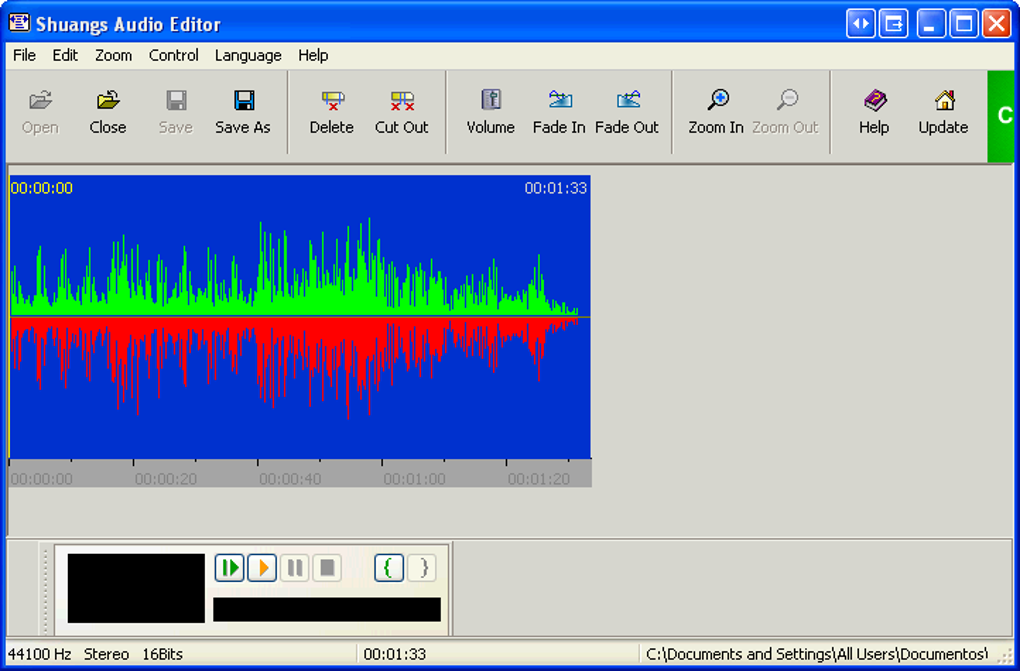Click the 00:01:33 status bar time
Image resolution: width=1020 pixels, height=671 pixels.
tap(395, 654)
